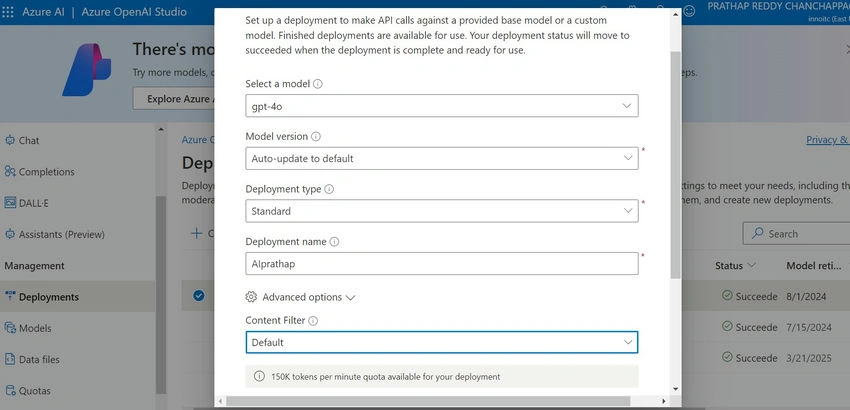This screenshot has width=850, height=410.
Task: Click the Advanced options gear icon
Action: (250, 297)
